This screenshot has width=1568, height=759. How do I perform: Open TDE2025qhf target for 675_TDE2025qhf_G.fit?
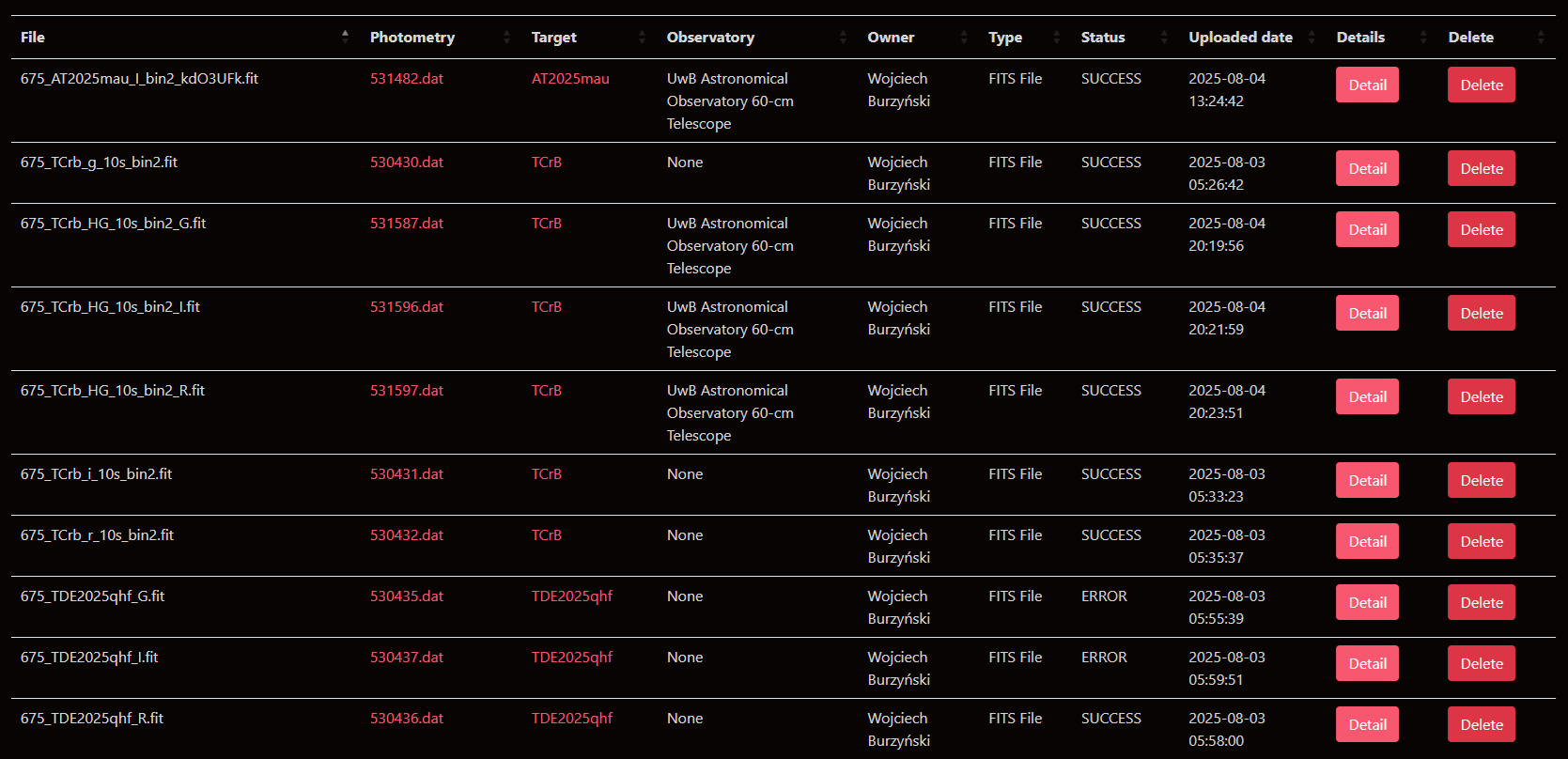[572, 596]
